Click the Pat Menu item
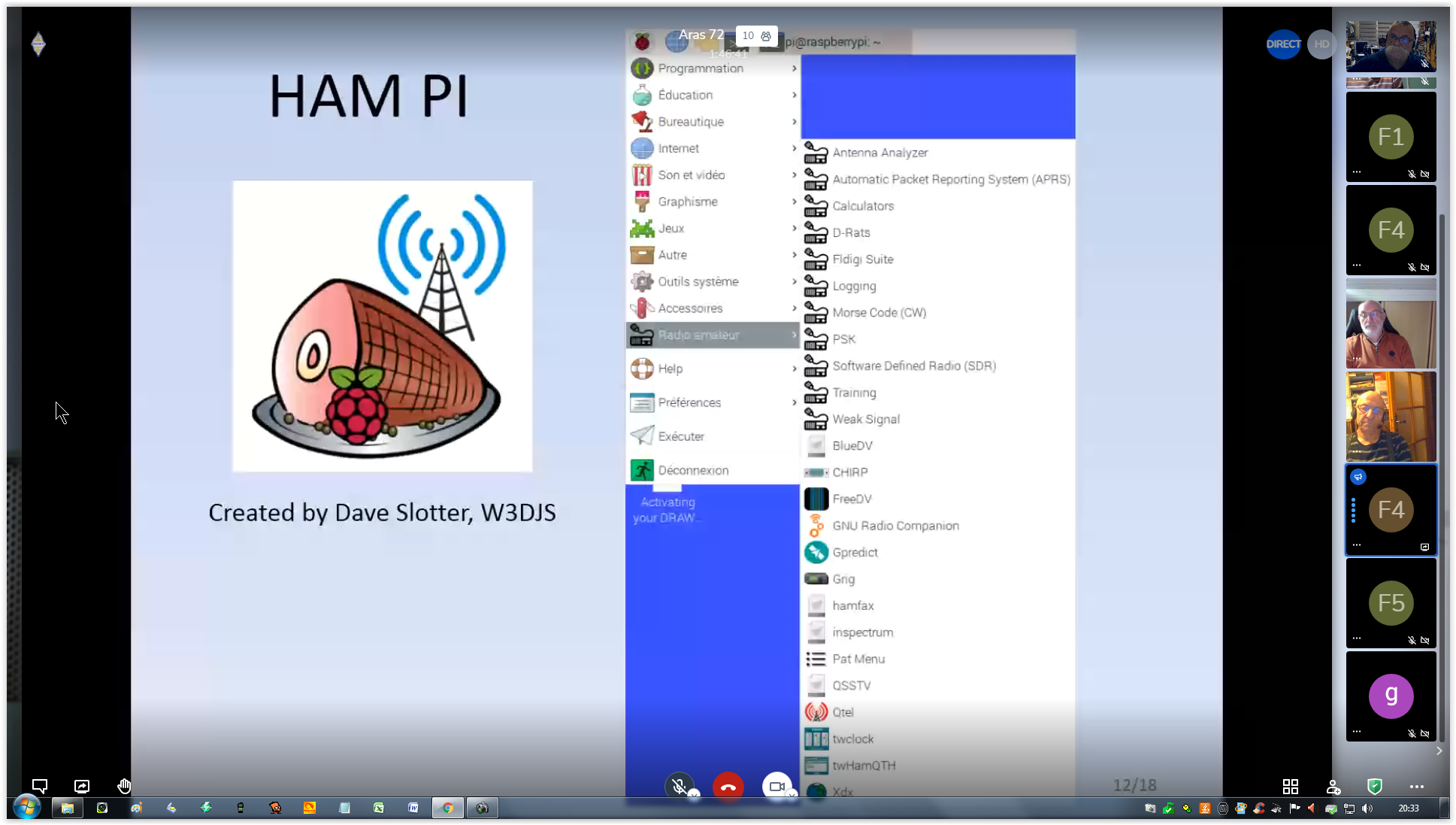The width and height of the screenshot is (1456, 825). pos(938,660)
